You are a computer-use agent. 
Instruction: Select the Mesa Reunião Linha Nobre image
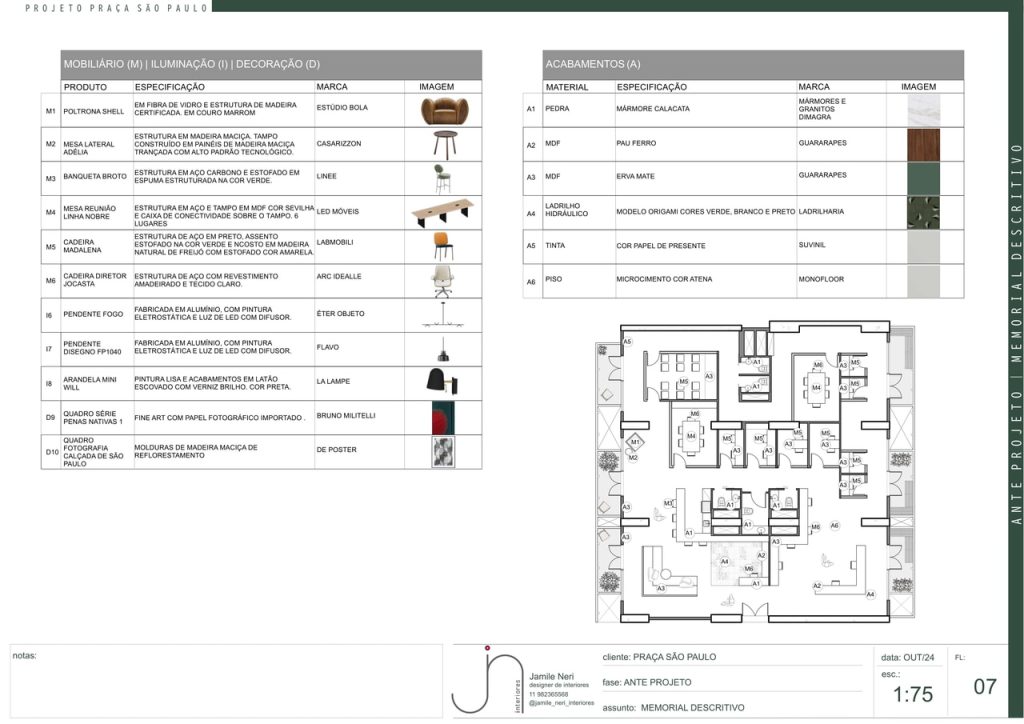[x=442, y=211]
